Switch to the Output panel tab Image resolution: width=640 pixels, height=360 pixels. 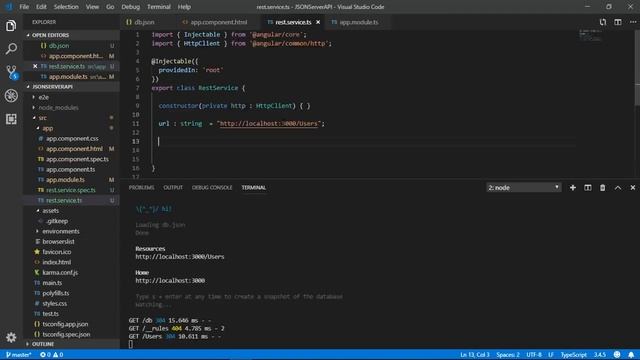(173, 187)
